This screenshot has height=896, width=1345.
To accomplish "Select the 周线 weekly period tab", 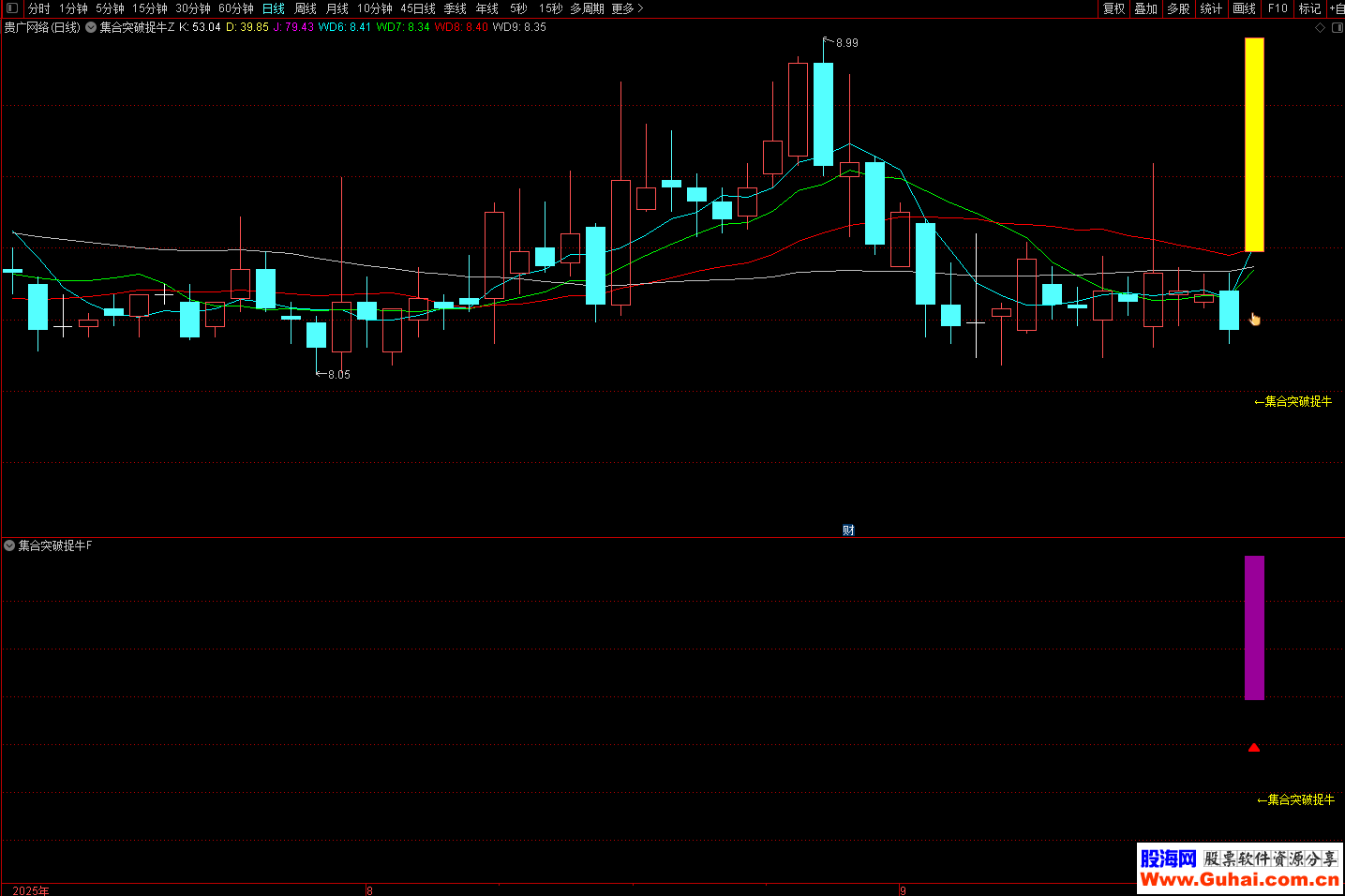I will tap(306, 8).
